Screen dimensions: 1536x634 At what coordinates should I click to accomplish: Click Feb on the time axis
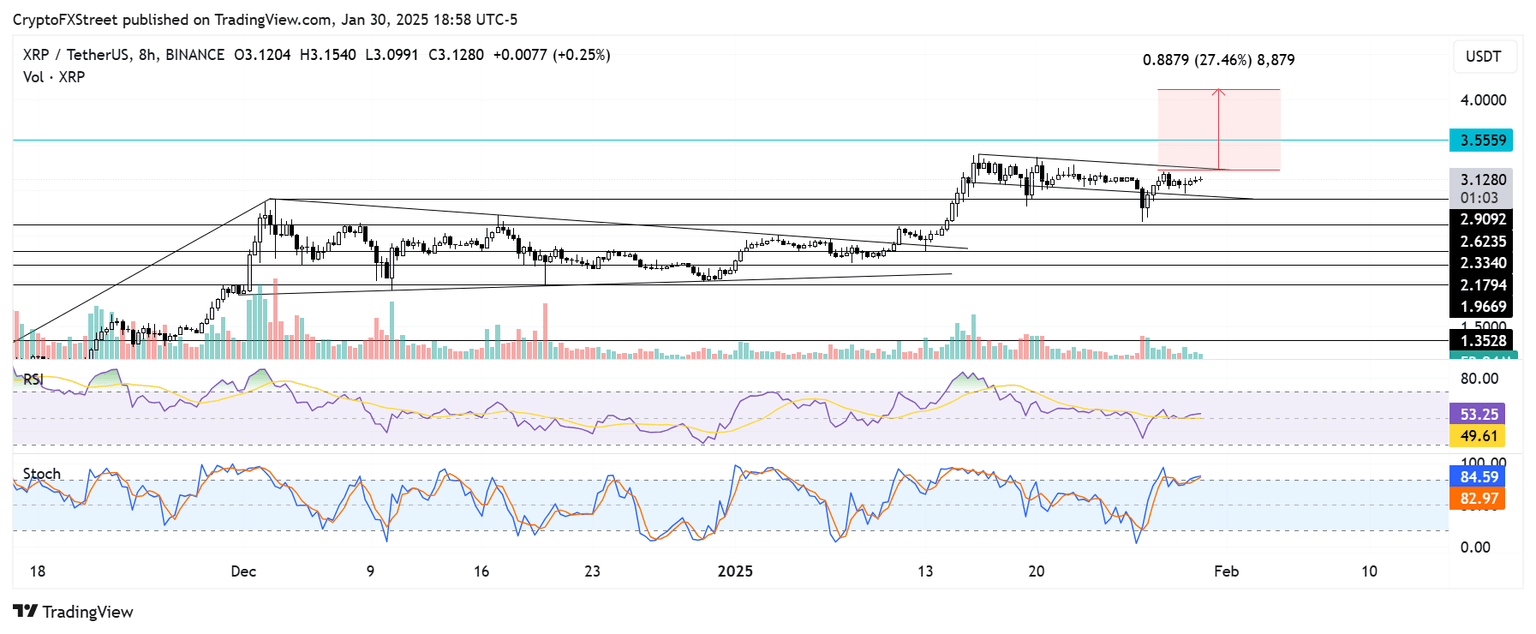click(1226, 571)
